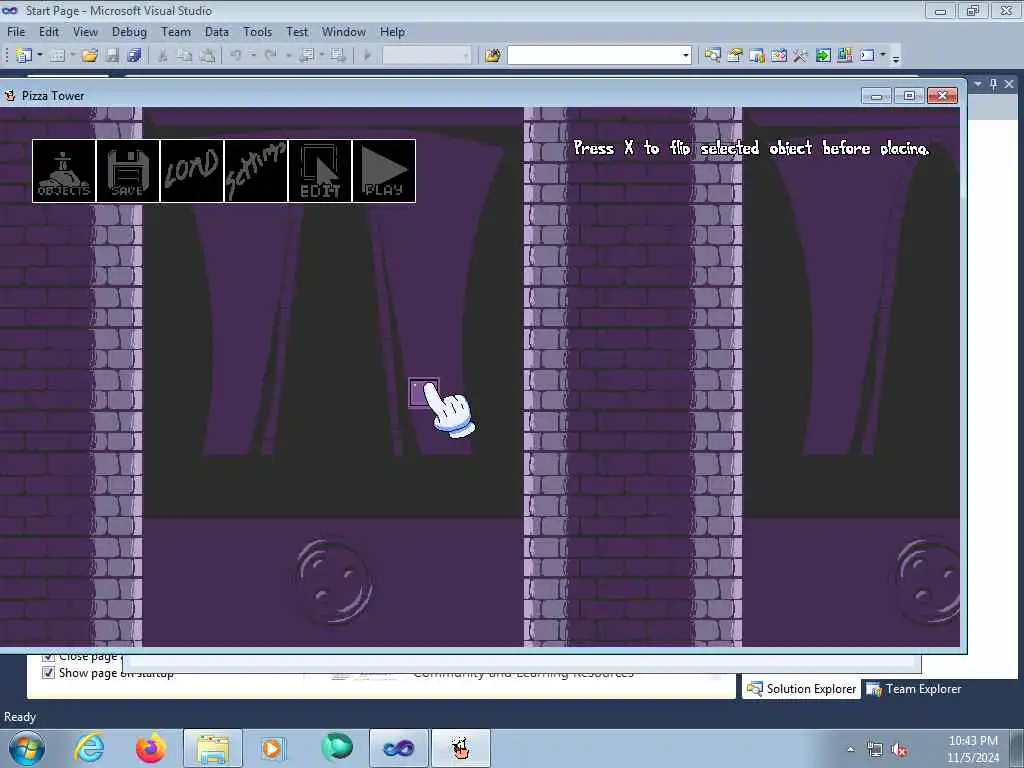Open the View menu

click(x=86, y=31)
